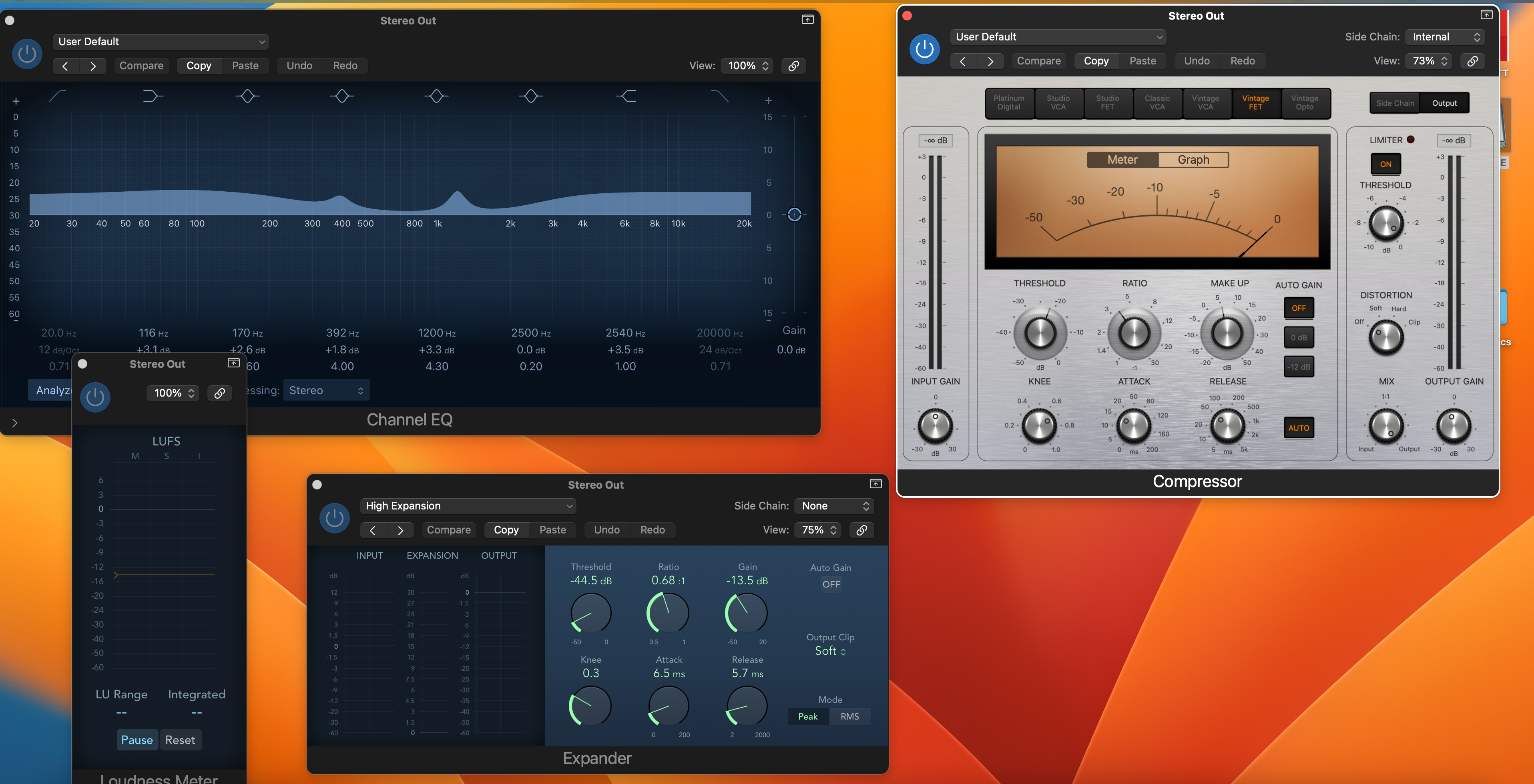Open the High Expansion preset dropdown
The image size is (1534, 784).
(x=468, y=506)
